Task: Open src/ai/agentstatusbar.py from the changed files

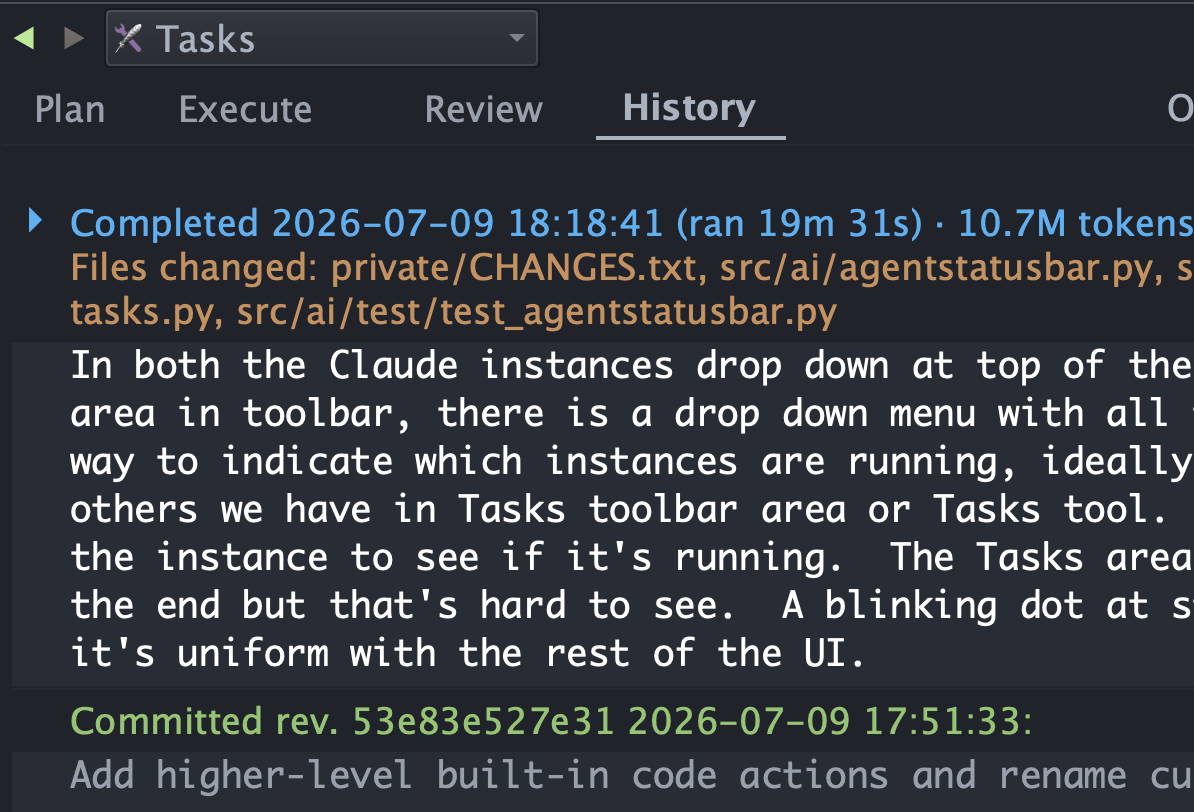Action: [x=941, y=268]
